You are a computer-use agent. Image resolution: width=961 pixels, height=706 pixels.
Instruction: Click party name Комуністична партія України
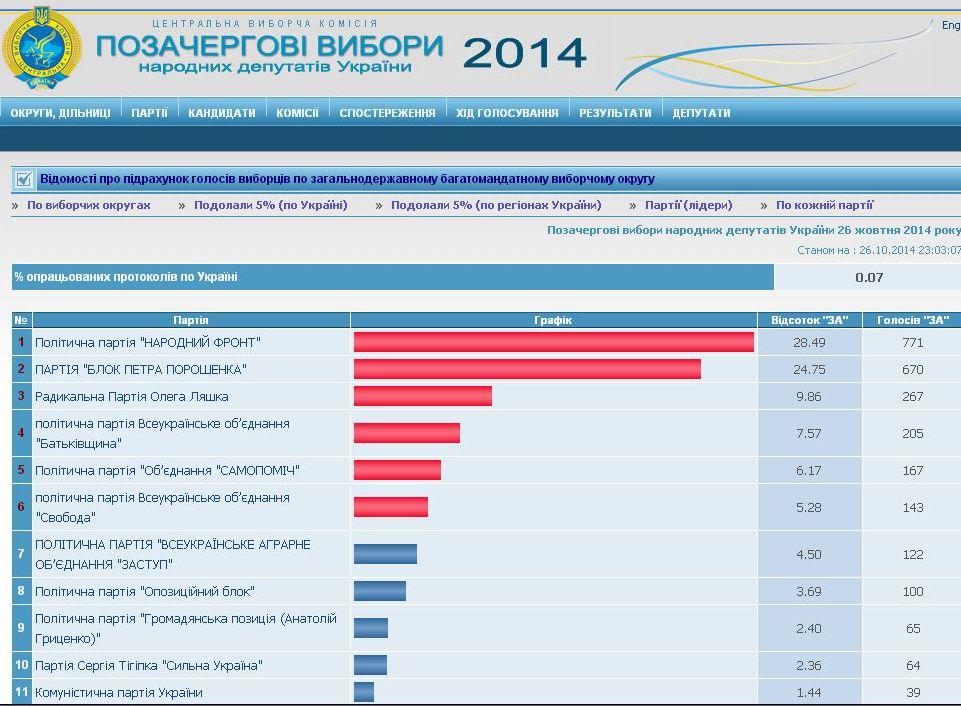click(x=119, y=693)
